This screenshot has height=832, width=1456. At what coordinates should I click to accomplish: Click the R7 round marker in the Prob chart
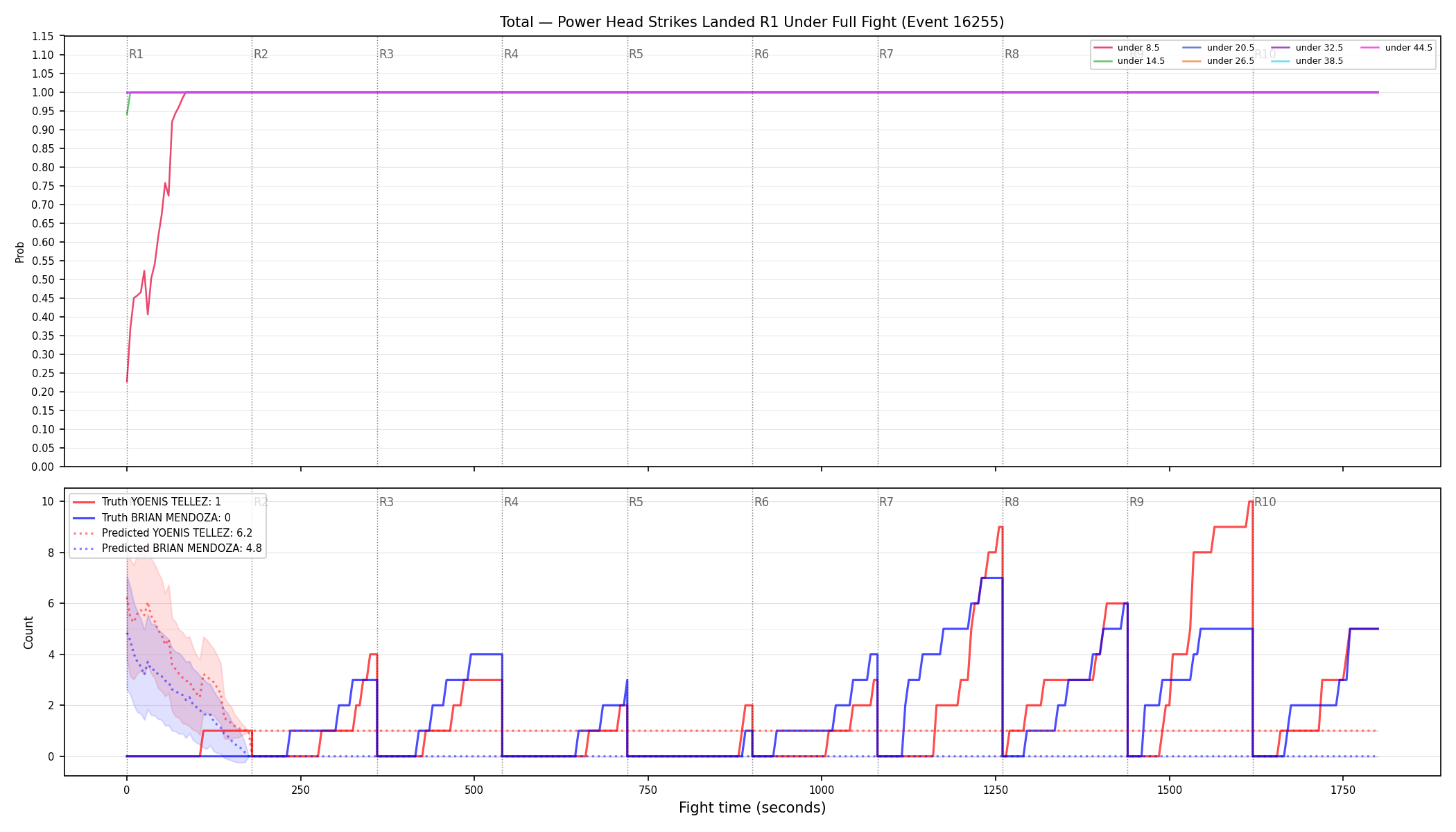[x=886, y=54]
